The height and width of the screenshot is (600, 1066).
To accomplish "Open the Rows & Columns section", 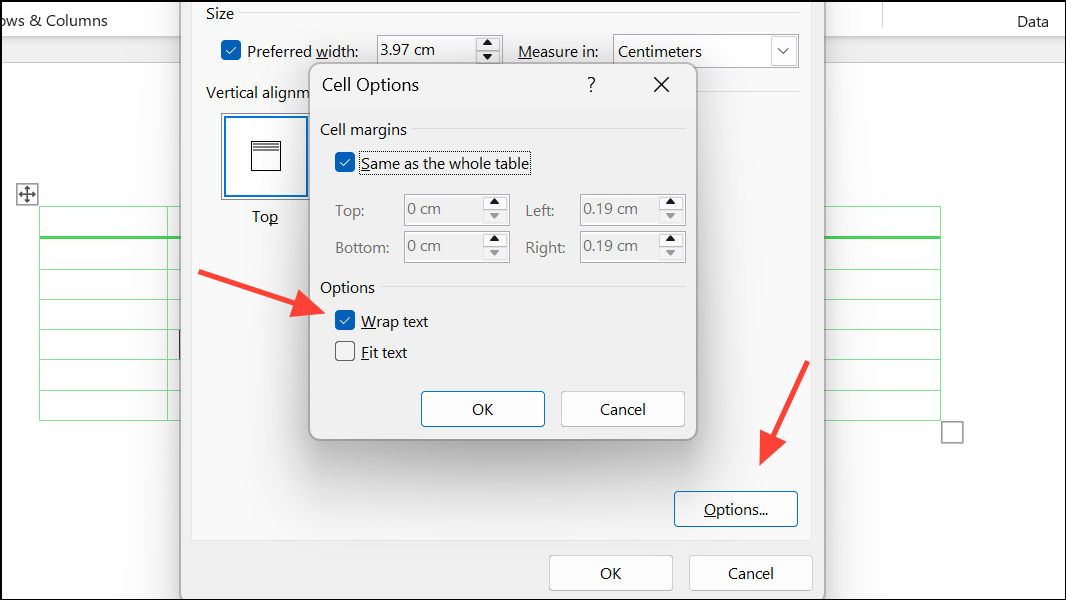I will [54, 20].
